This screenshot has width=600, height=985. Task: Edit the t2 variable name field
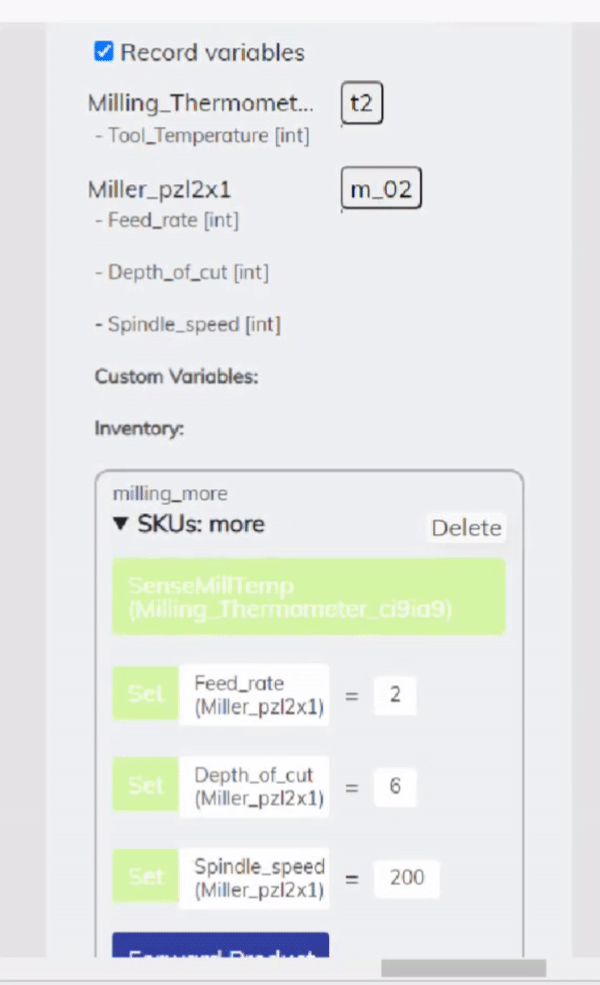tap(361, 102)
